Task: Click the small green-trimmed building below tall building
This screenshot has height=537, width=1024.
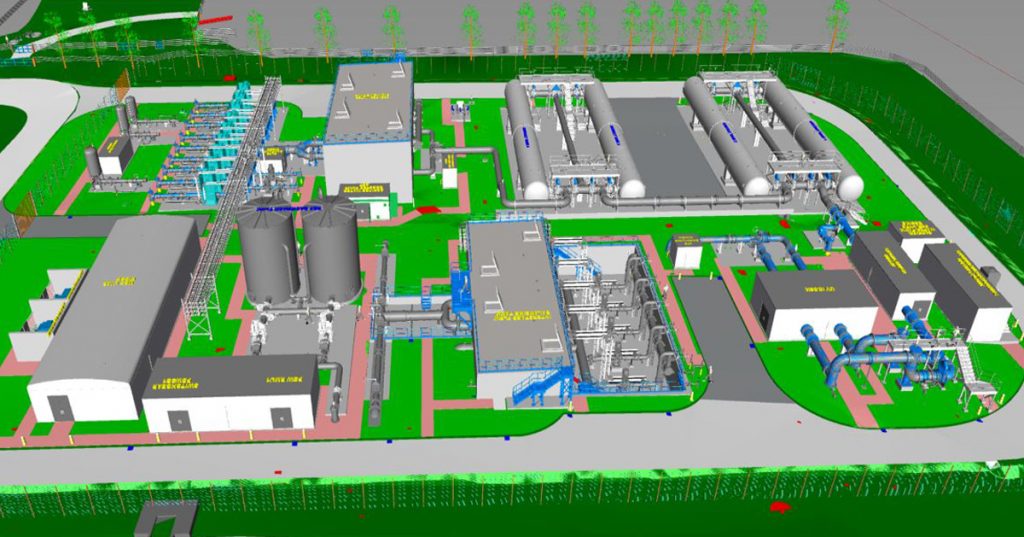Action: [366, 200]
